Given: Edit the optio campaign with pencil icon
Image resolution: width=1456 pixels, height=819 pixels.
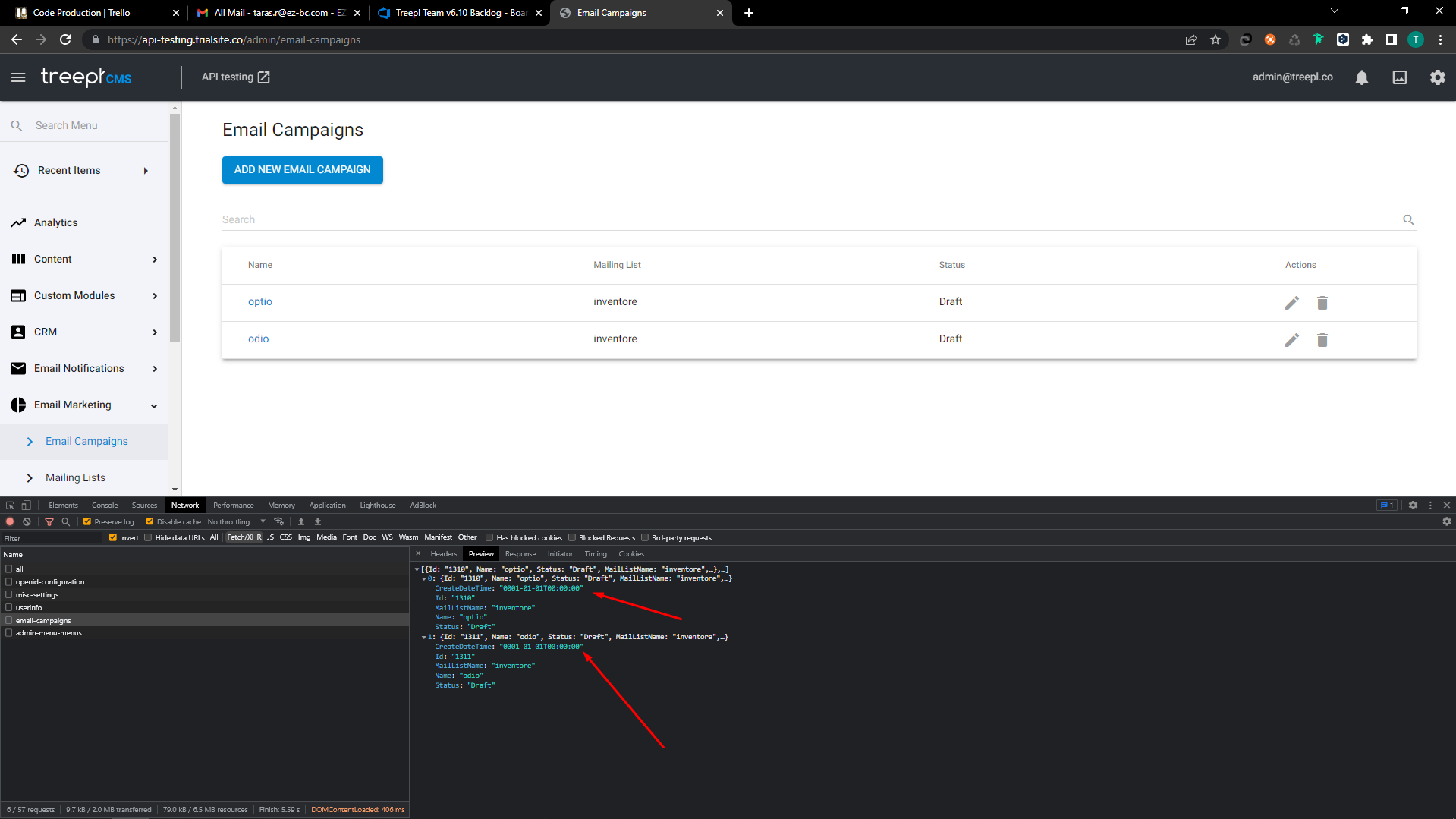Looking at the screenshot, I should pos(1292,303).
